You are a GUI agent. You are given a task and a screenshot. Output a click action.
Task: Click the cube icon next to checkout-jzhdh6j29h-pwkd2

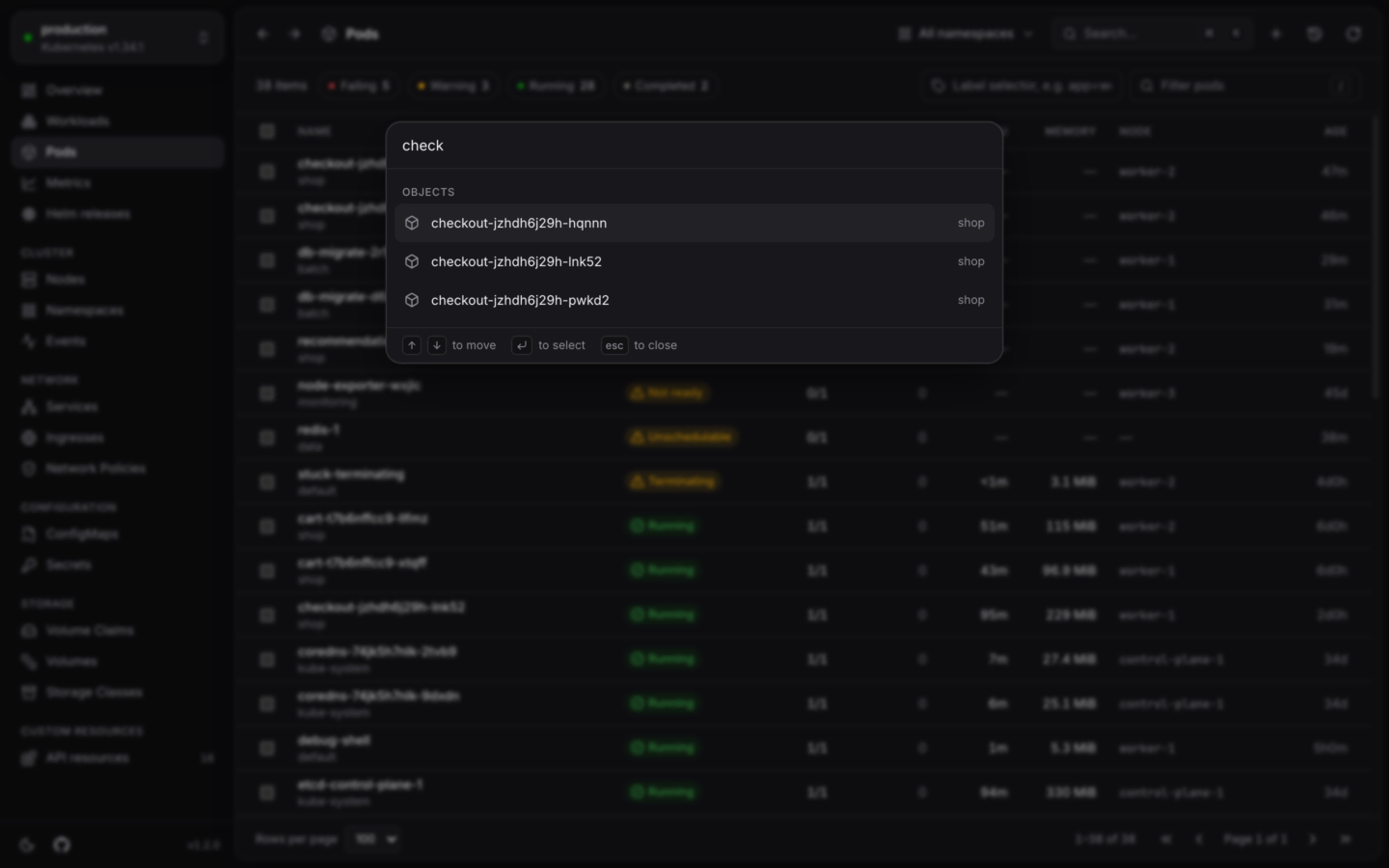tap(412, 300)
